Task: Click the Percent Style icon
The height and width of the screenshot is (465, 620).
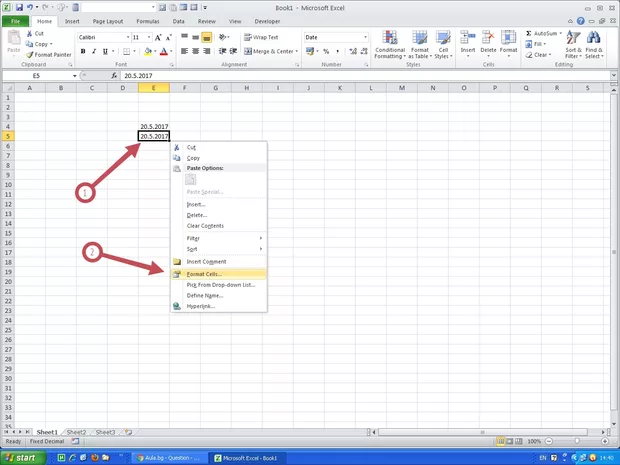Action: 326,51
